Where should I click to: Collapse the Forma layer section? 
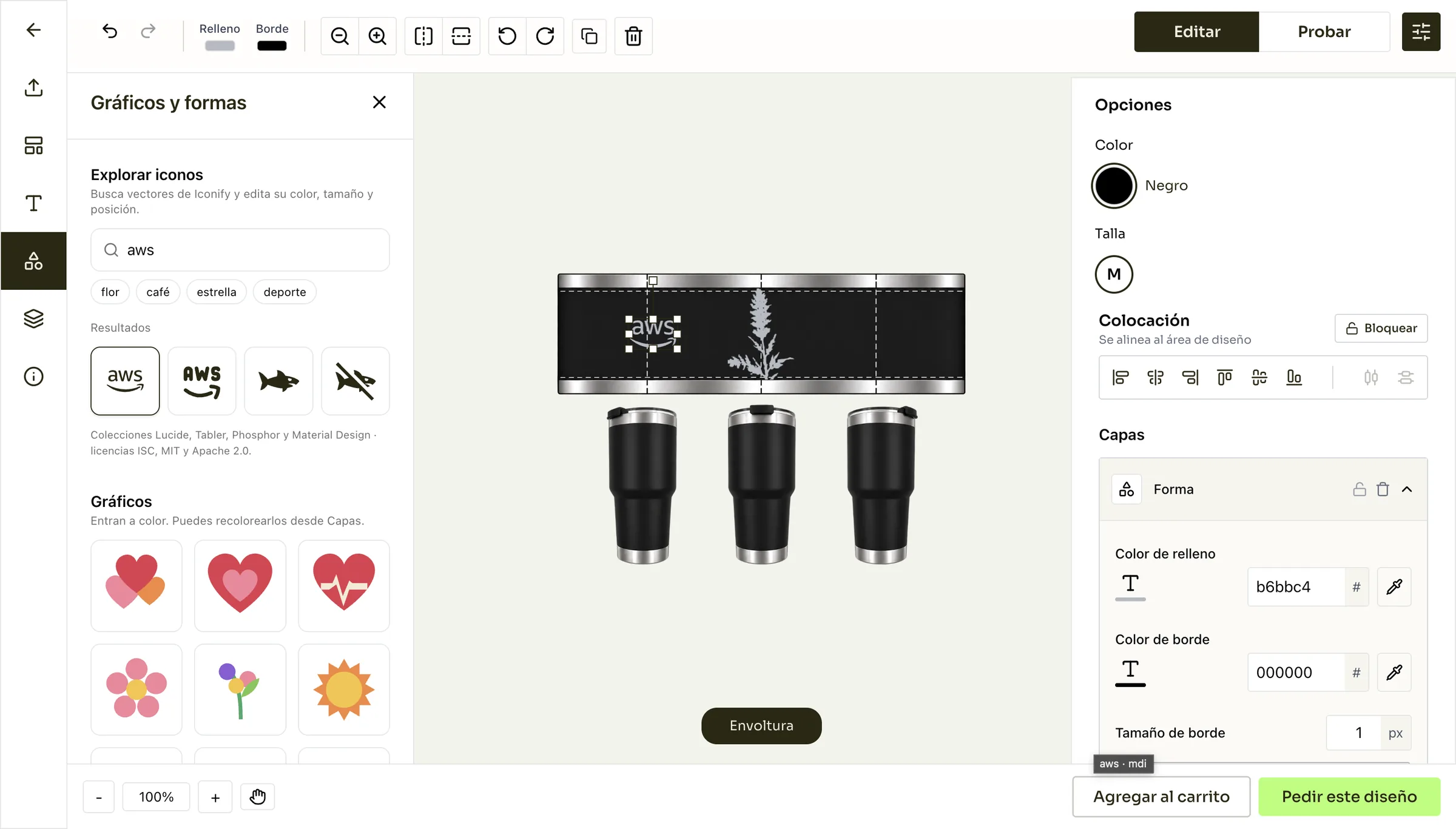[1407, 489]
